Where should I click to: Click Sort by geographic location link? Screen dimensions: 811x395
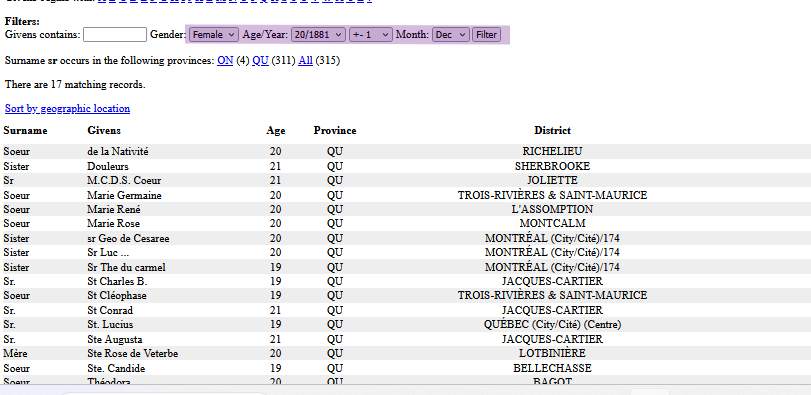pyautogui.click(x=67, y=109)
